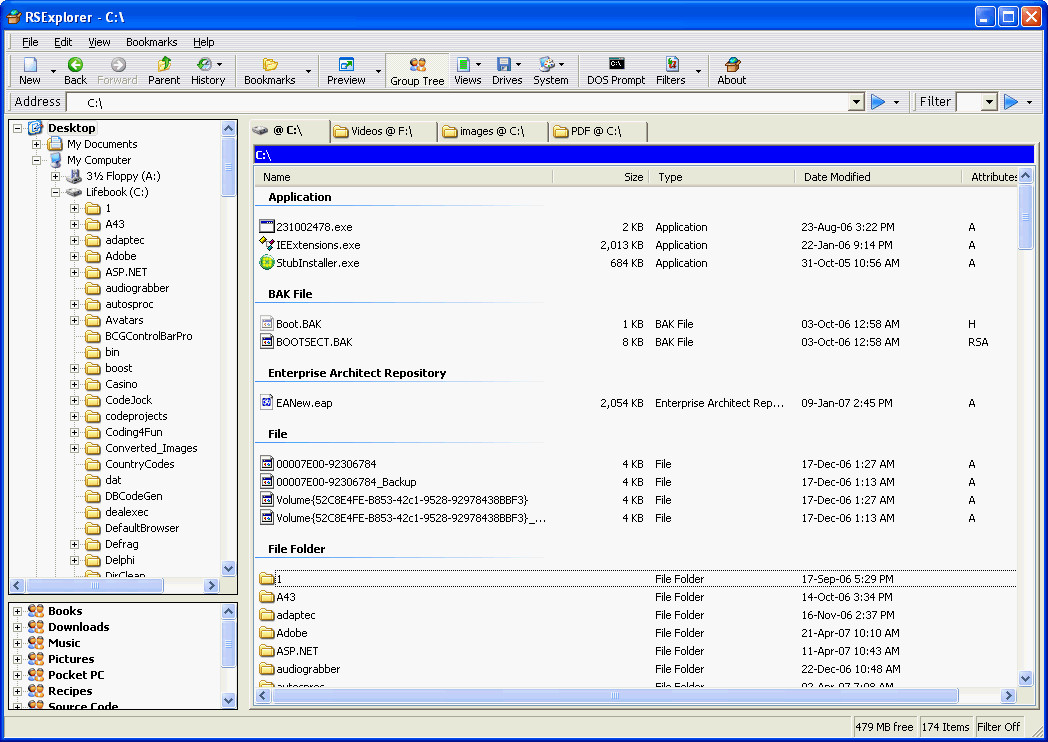Click the file list scroll down arrow
Screen dimensions: 1048x742
tap(1025, 678)
